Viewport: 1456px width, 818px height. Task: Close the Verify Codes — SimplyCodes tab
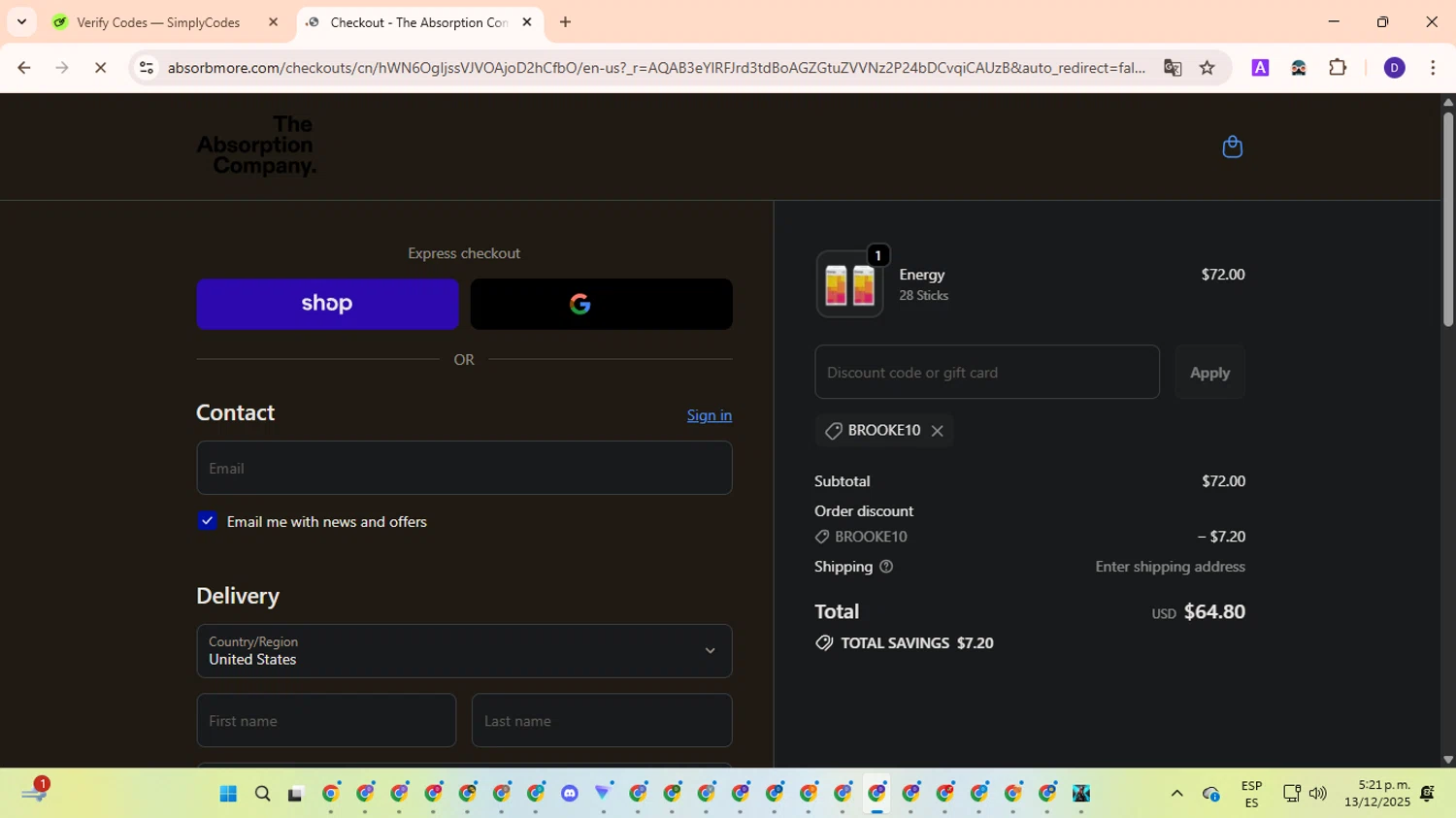[x=273, y=22]
